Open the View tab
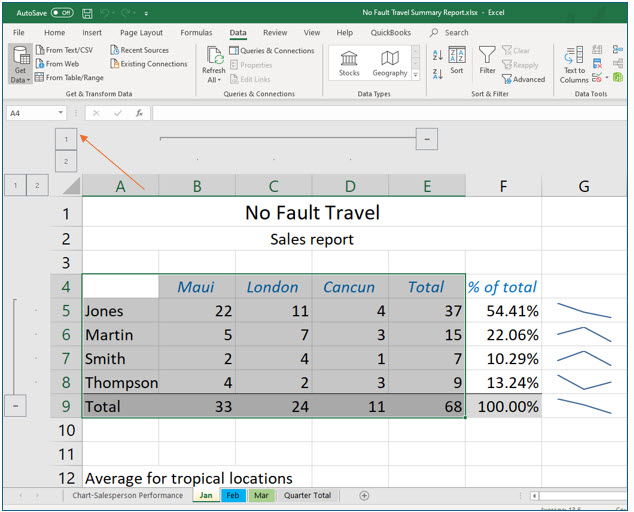Viewport: 634px width, 512px height. 312,32
